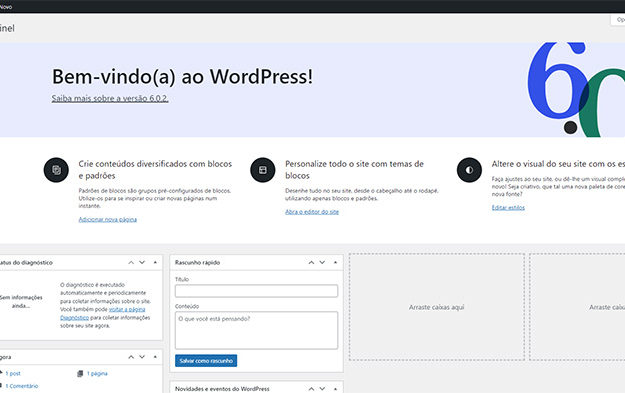Click 'Personalize todo o site' heading
Image resolution: width=625 pixels, height=393 pixels.
[x=354, y=169]
